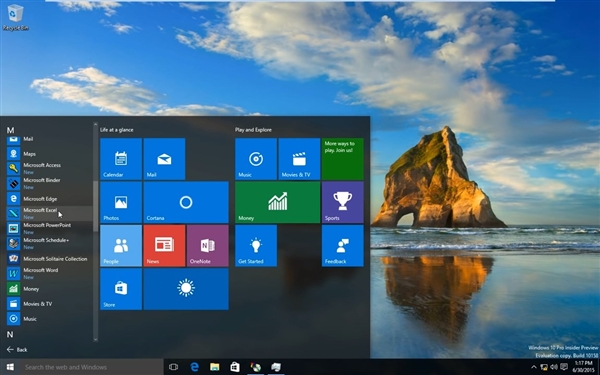Open the Store from the taskbar
Viewport: 600px width, 375px height.
point(235,367)
